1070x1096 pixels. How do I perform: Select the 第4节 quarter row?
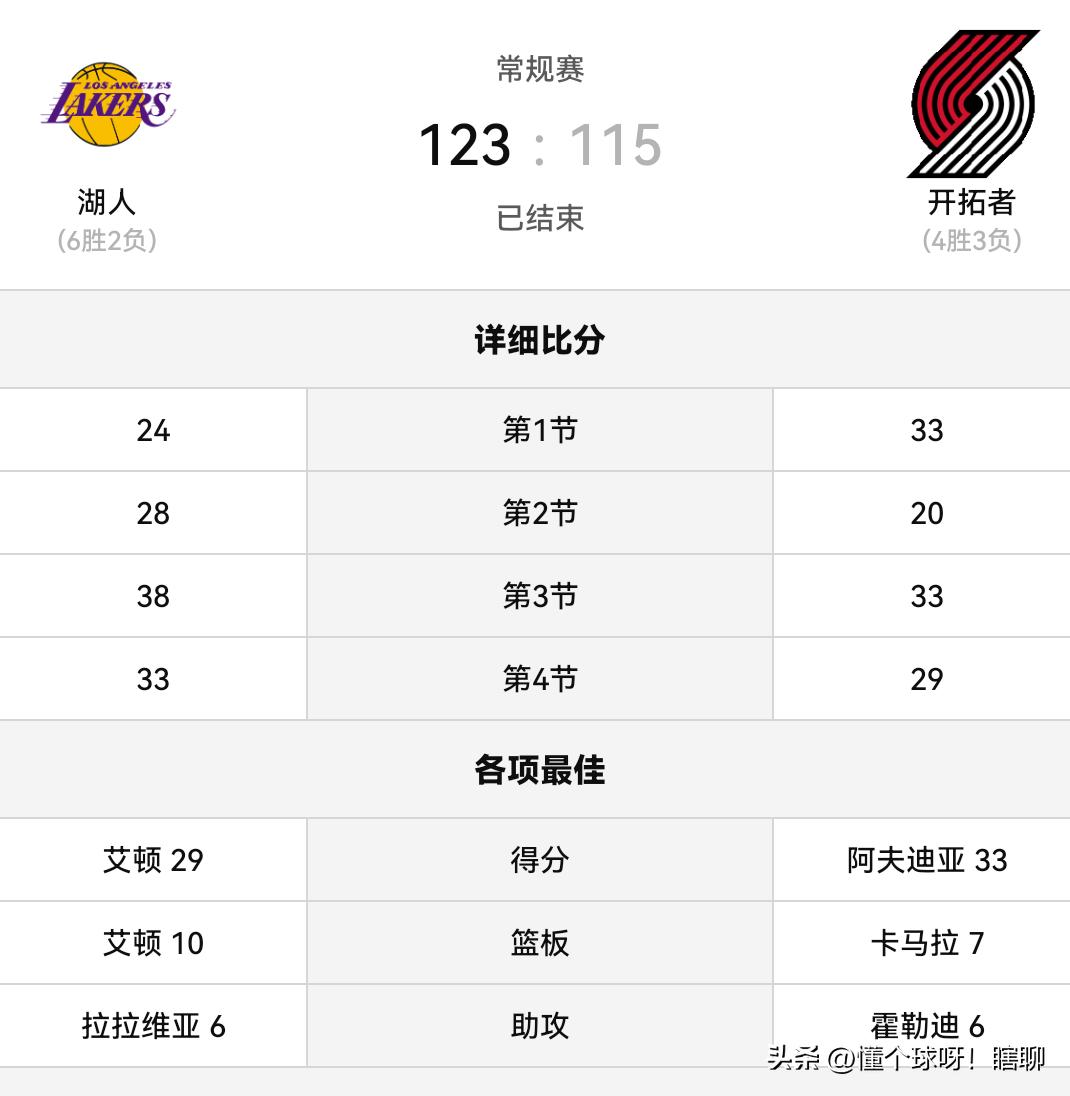pyautogui.click(x=537, y=678)
